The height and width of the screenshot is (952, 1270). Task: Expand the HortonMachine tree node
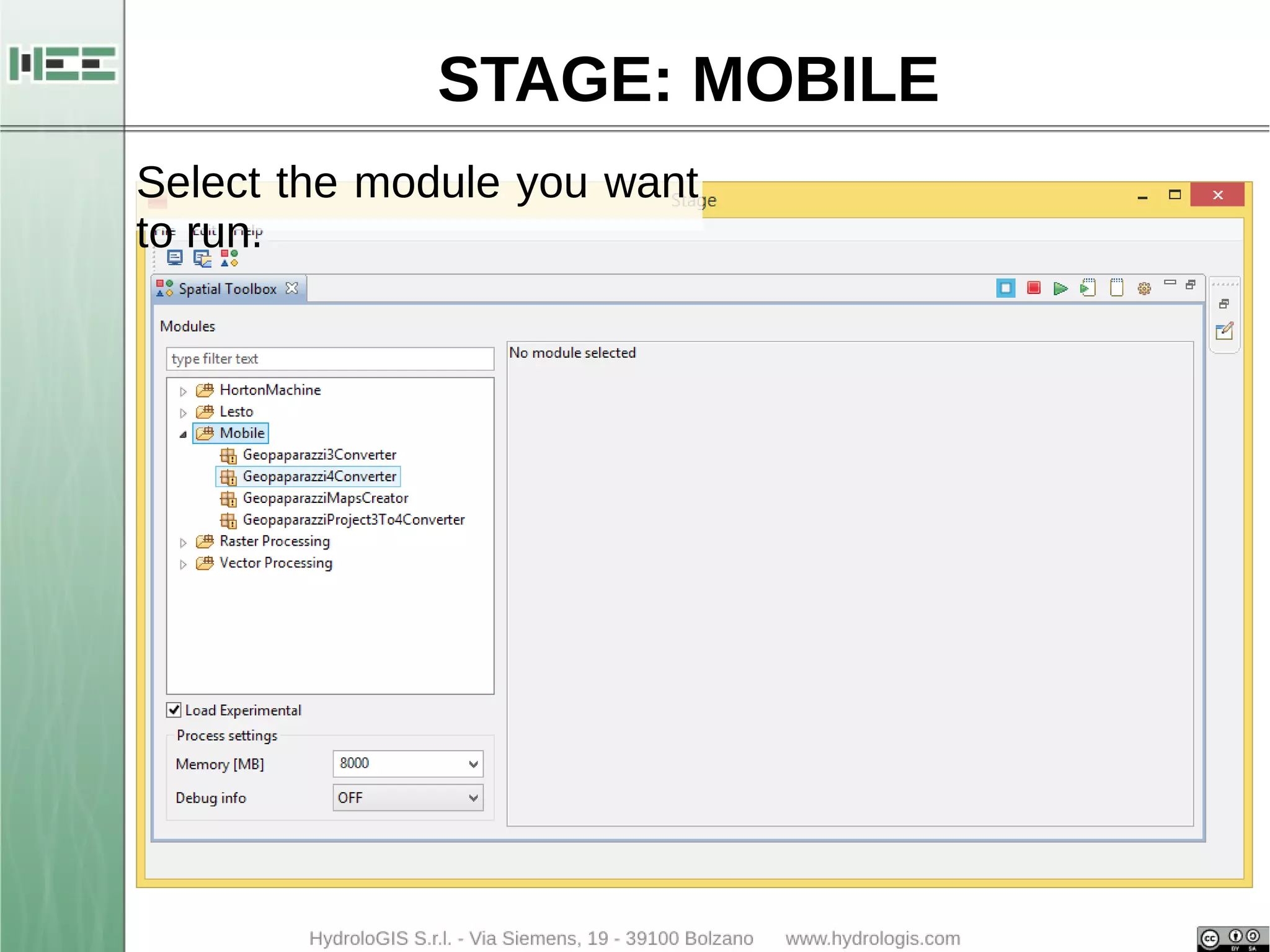tap(183, 391)
